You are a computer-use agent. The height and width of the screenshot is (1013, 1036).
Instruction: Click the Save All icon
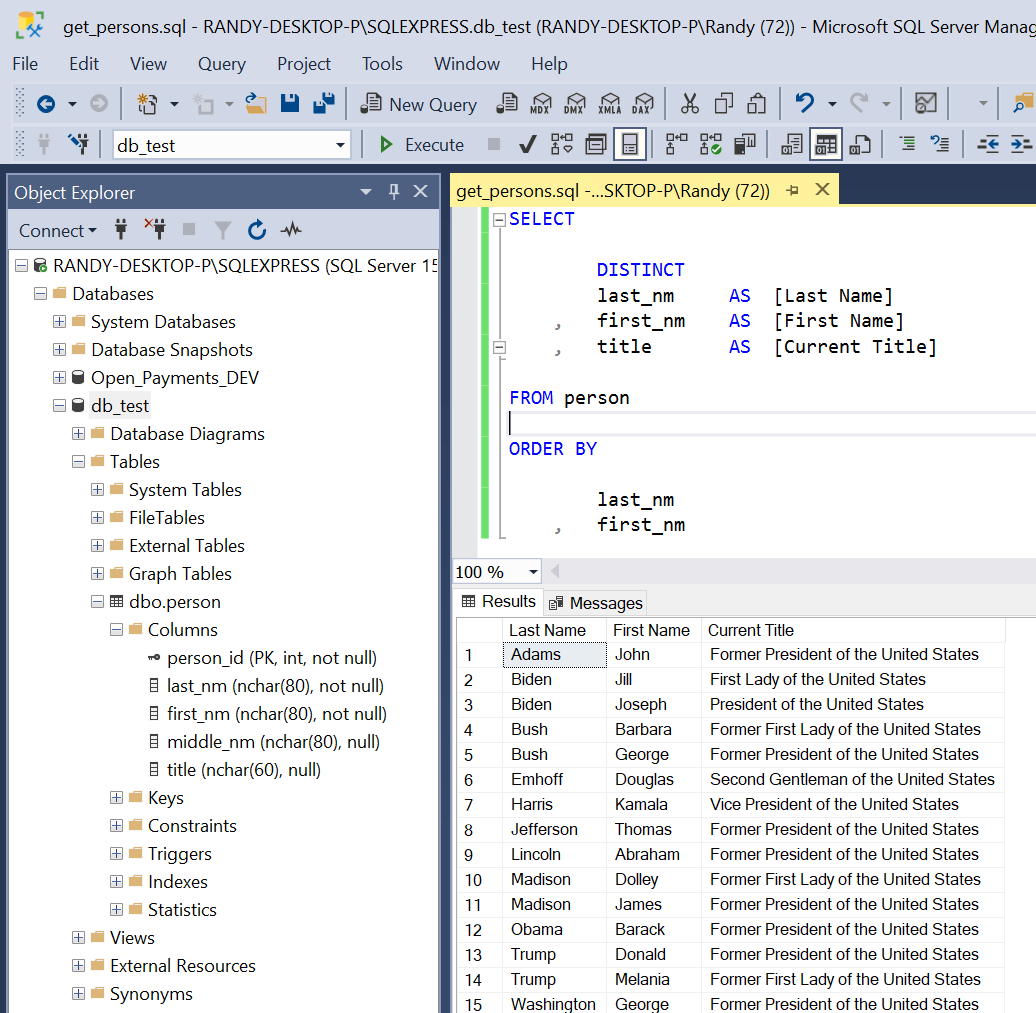[x=323, y=103]
